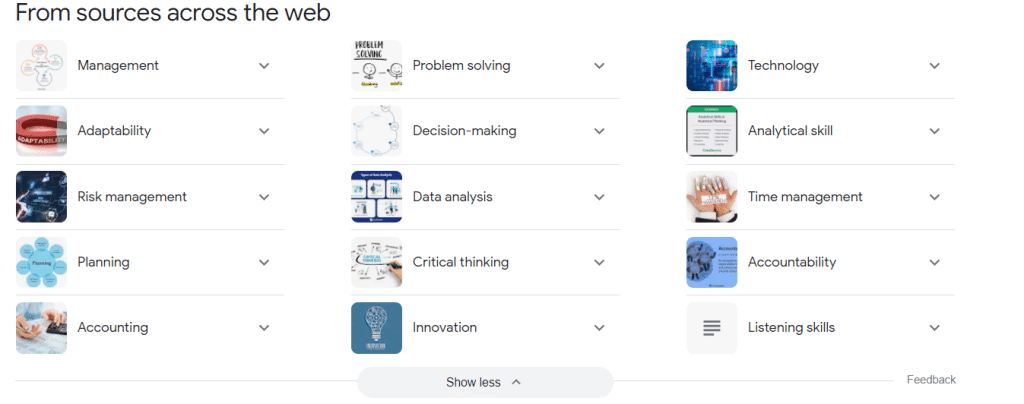Image resolution: width=1024 pixels, height=404 pixels.
Task: Choose the Accounting topic label
Action: pyautogui.click(x=112, y=328)
